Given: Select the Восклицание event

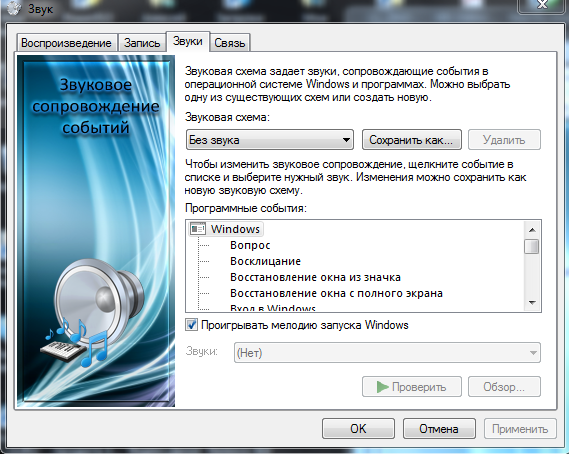Looking at the screenshot, I should [x=265, y=261].
